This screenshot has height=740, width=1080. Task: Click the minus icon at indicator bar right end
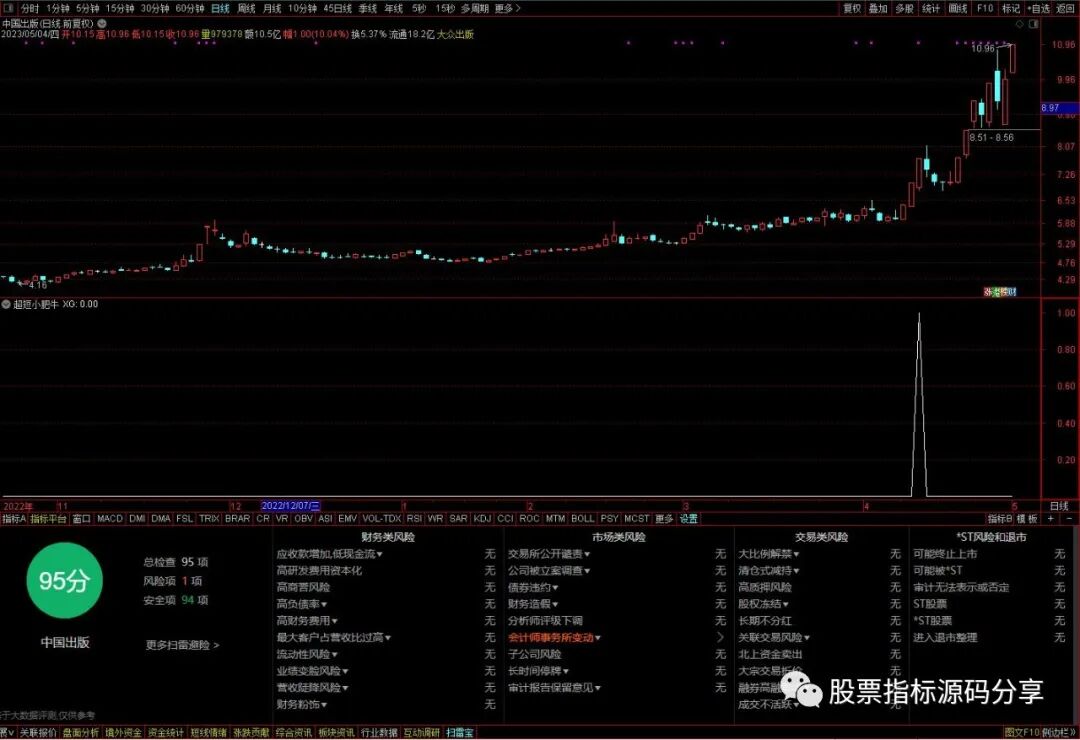[x=1069, y=518]
